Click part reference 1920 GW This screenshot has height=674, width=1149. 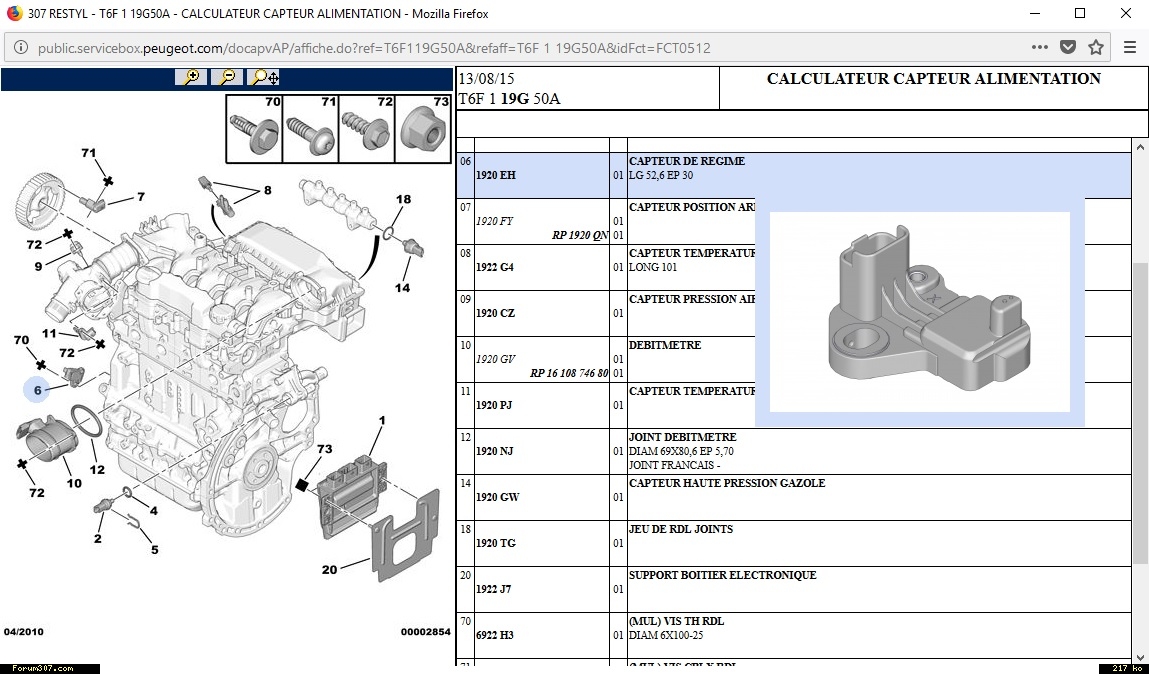pyautogui.click(x=497, y=497)
